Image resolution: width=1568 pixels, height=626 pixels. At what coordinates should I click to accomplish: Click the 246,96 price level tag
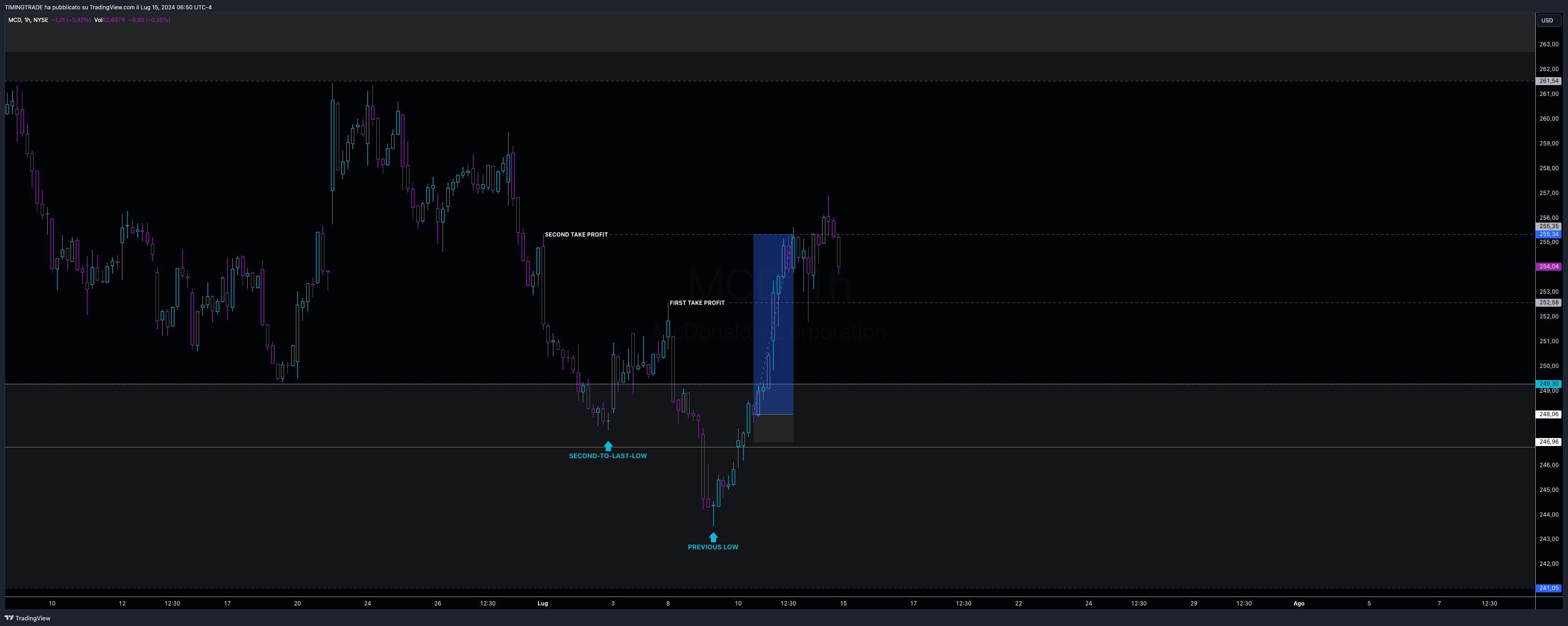[x=1548, y=442]
